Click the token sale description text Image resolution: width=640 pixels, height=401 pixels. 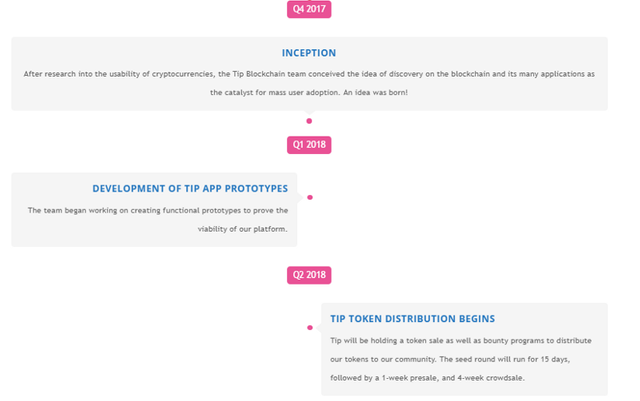pos(461,359)
